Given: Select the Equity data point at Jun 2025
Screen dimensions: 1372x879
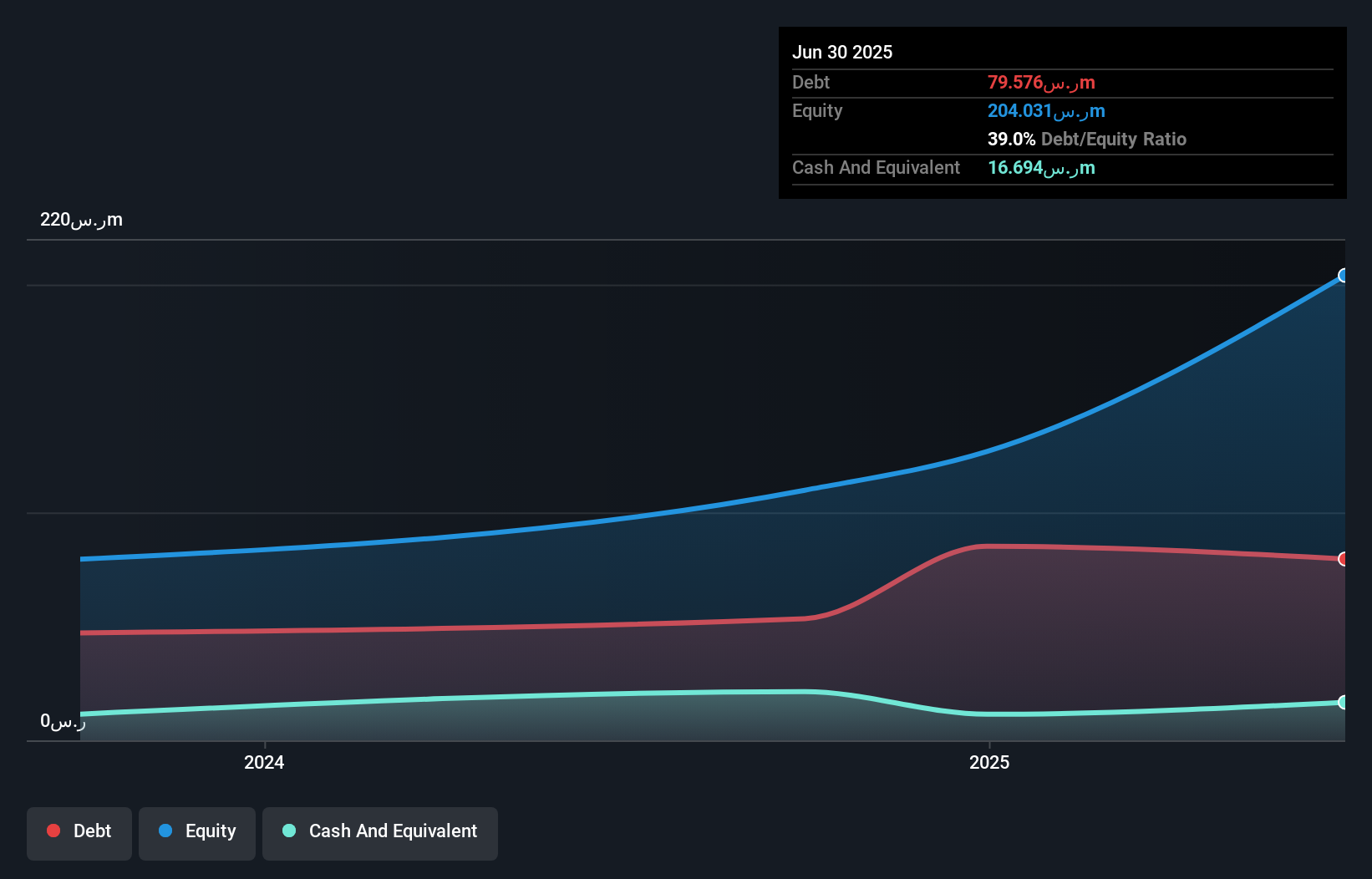Looking at the screenshot, I should 1344,276.
